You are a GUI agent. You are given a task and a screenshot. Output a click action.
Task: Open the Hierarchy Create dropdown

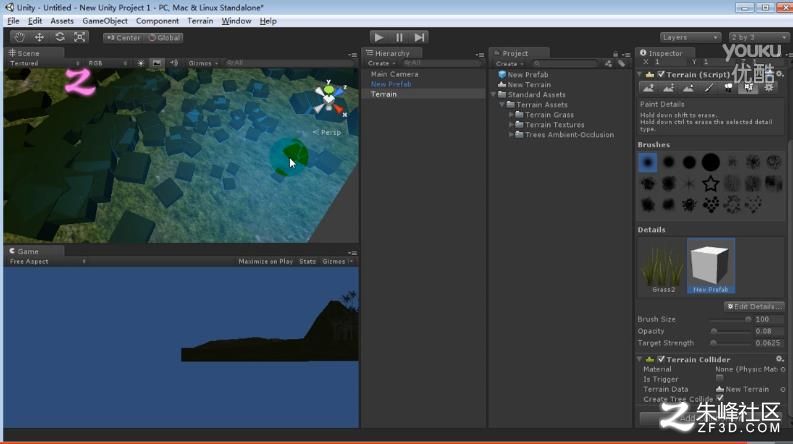(381, 63)
